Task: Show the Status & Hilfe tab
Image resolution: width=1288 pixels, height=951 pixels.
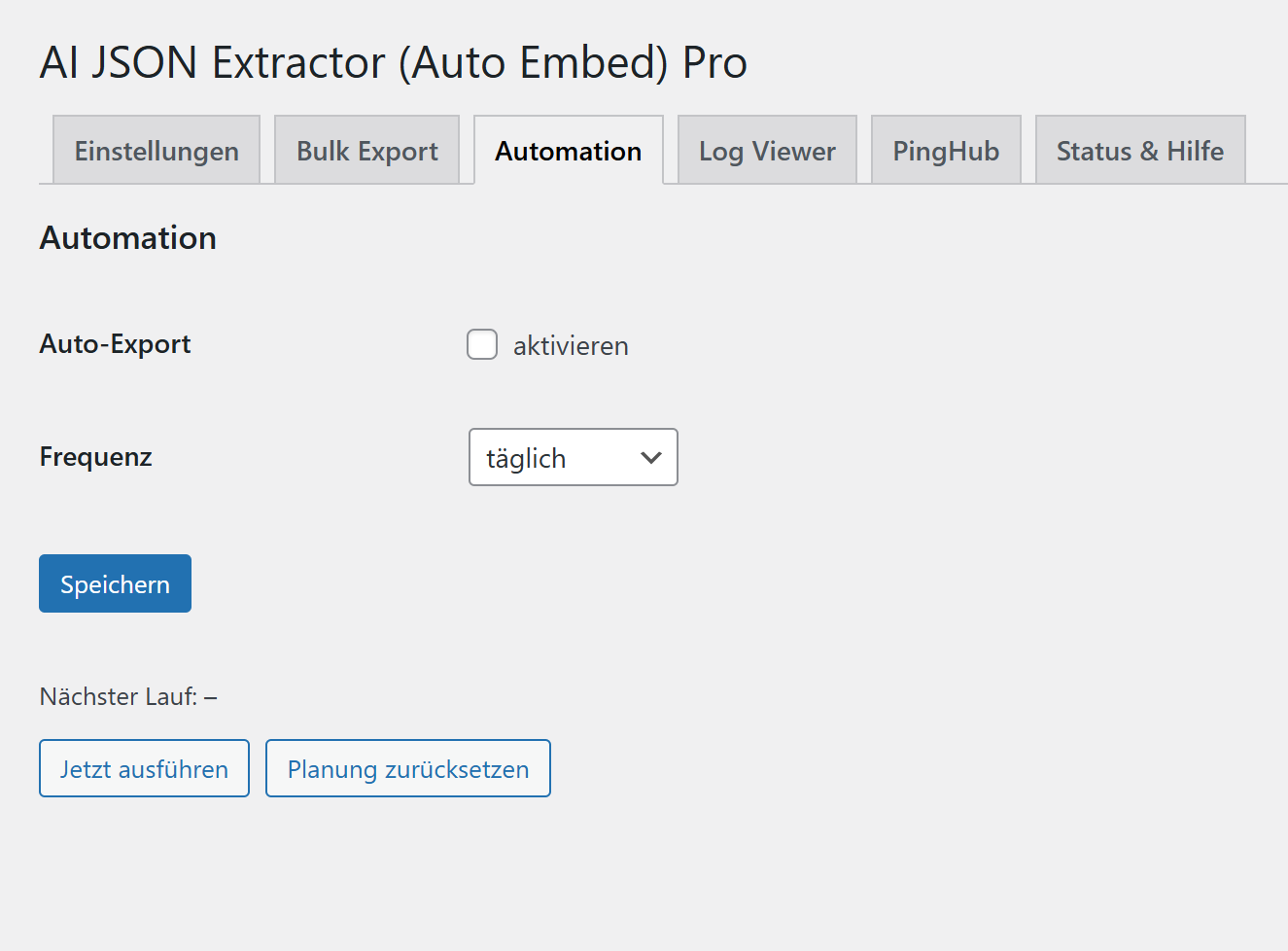Action: tap(1139, 151)
